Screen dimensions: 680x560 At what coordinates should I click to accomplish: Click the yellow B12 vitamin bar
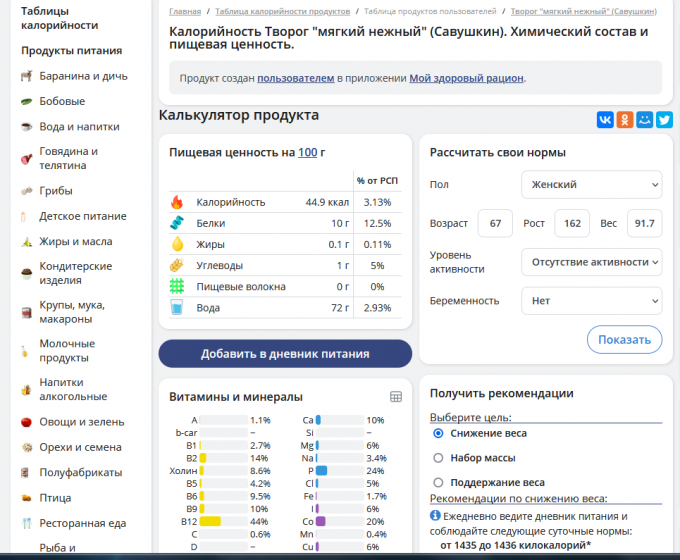coord(210,521)
